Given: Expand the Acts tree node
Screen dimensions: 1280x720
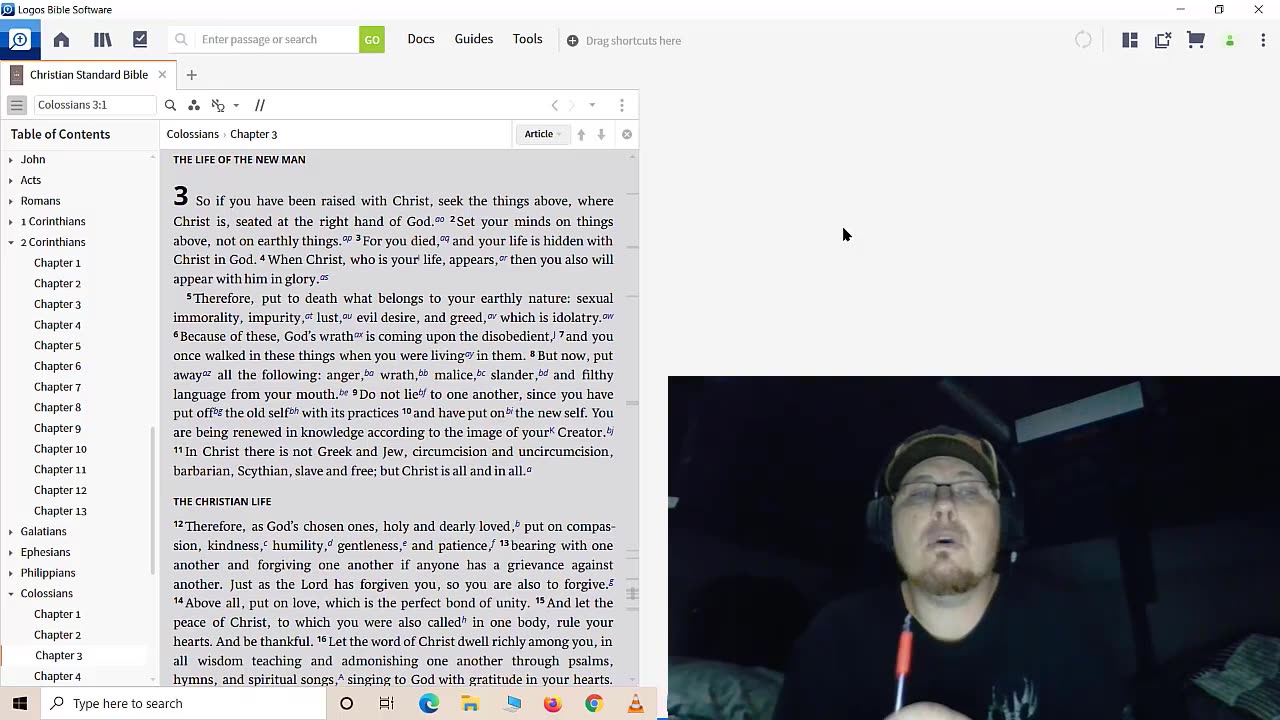Looking at the screenshot, I should click(x=11, y=181).
